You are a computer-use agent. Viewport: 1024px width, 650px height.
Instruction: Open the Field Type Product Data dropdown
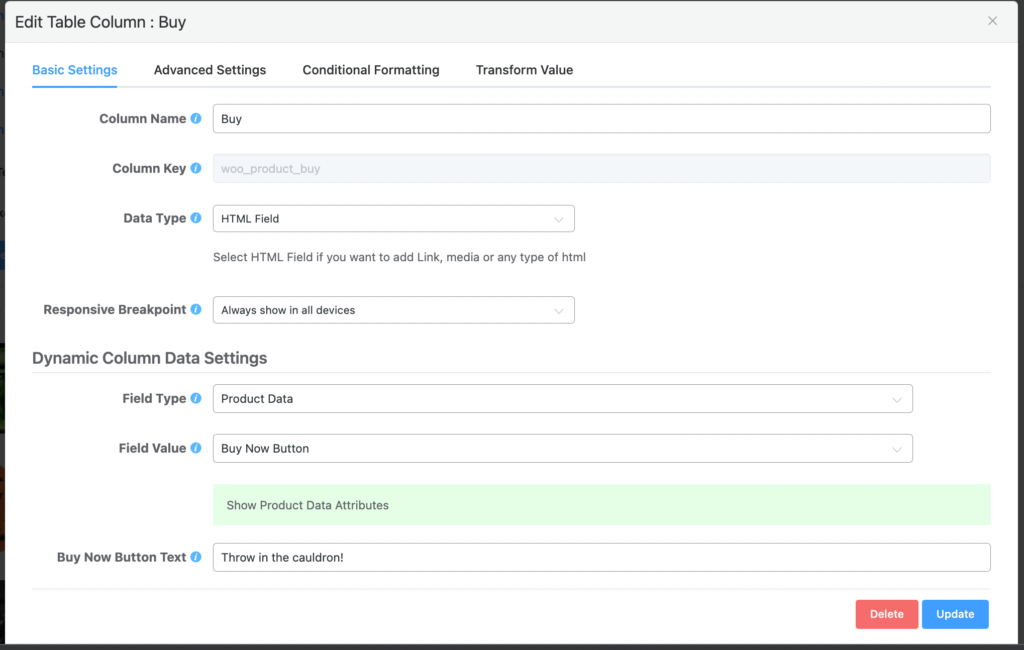pyautogui.click(x=562, y=399)
